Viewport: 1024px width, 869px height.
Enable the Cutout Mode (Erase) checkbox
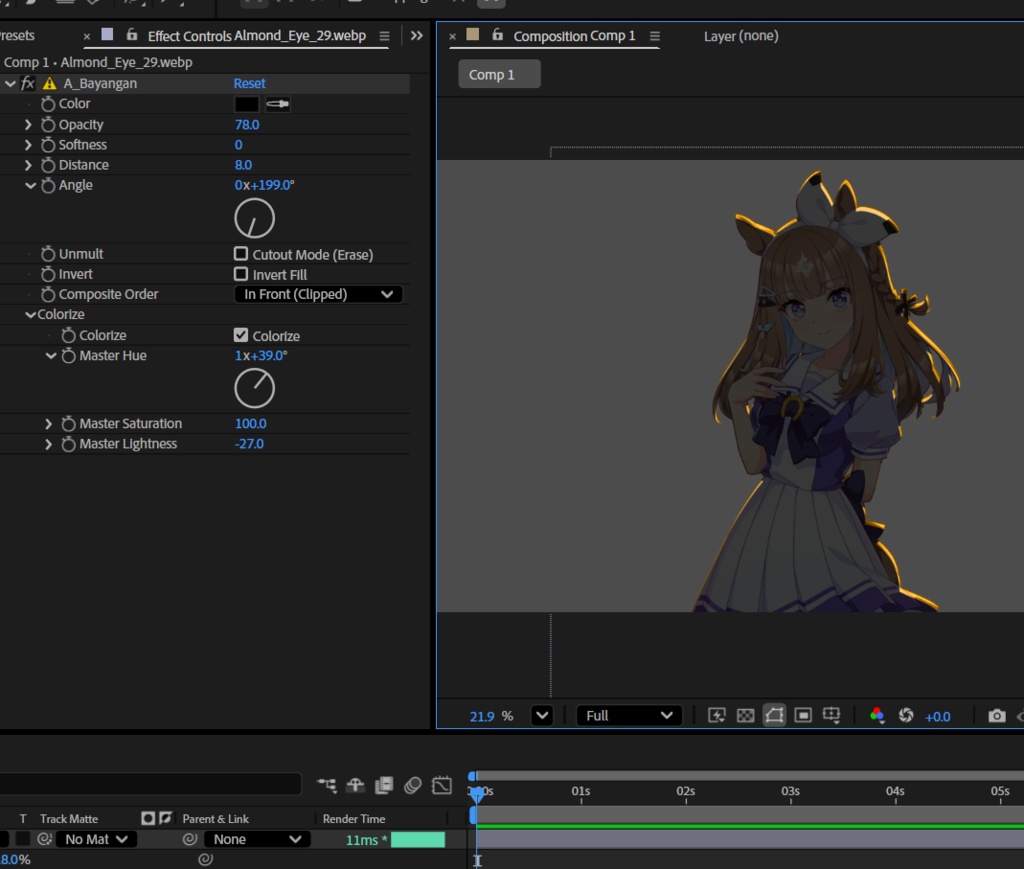(241, 254)
